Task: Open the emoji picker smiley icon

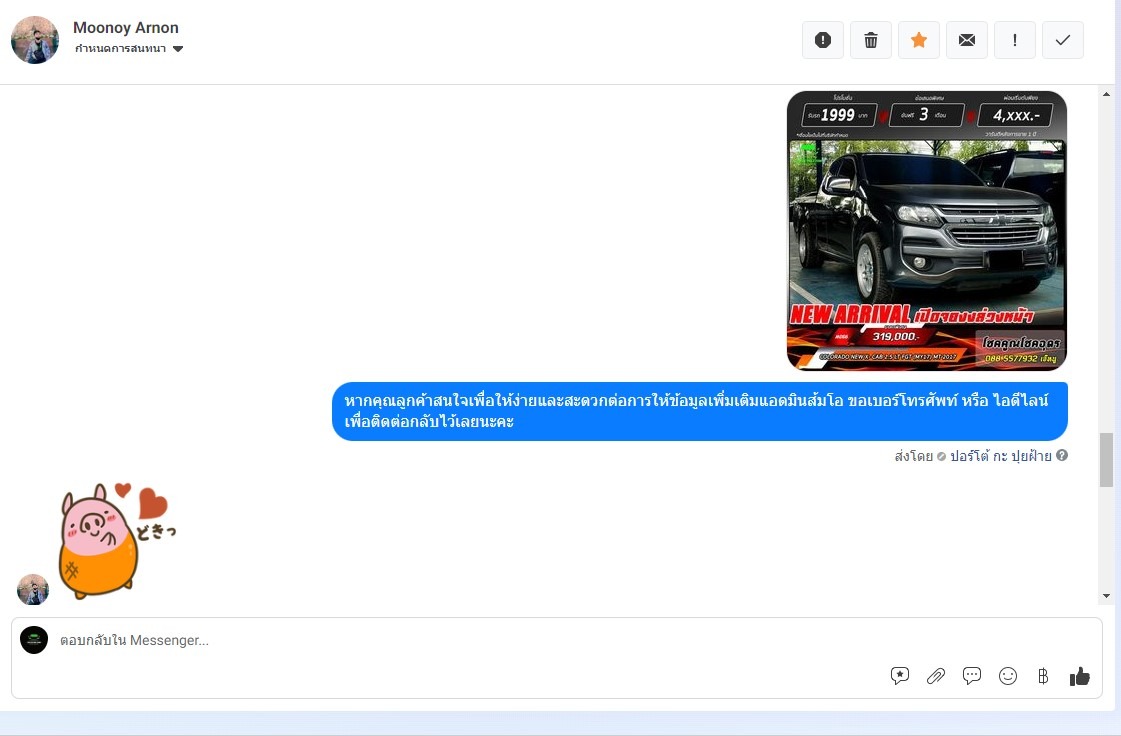Action: coord(1007,676)
